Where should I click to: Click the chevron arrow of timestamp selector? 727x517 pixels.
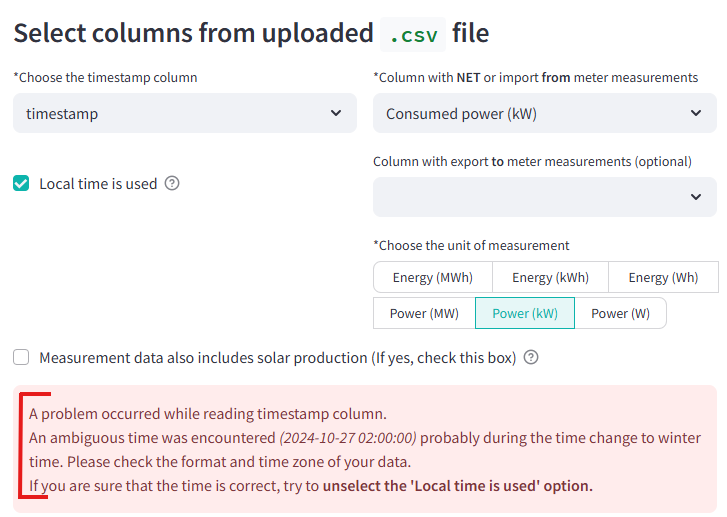pyautogui.click(x=336, y=113)
